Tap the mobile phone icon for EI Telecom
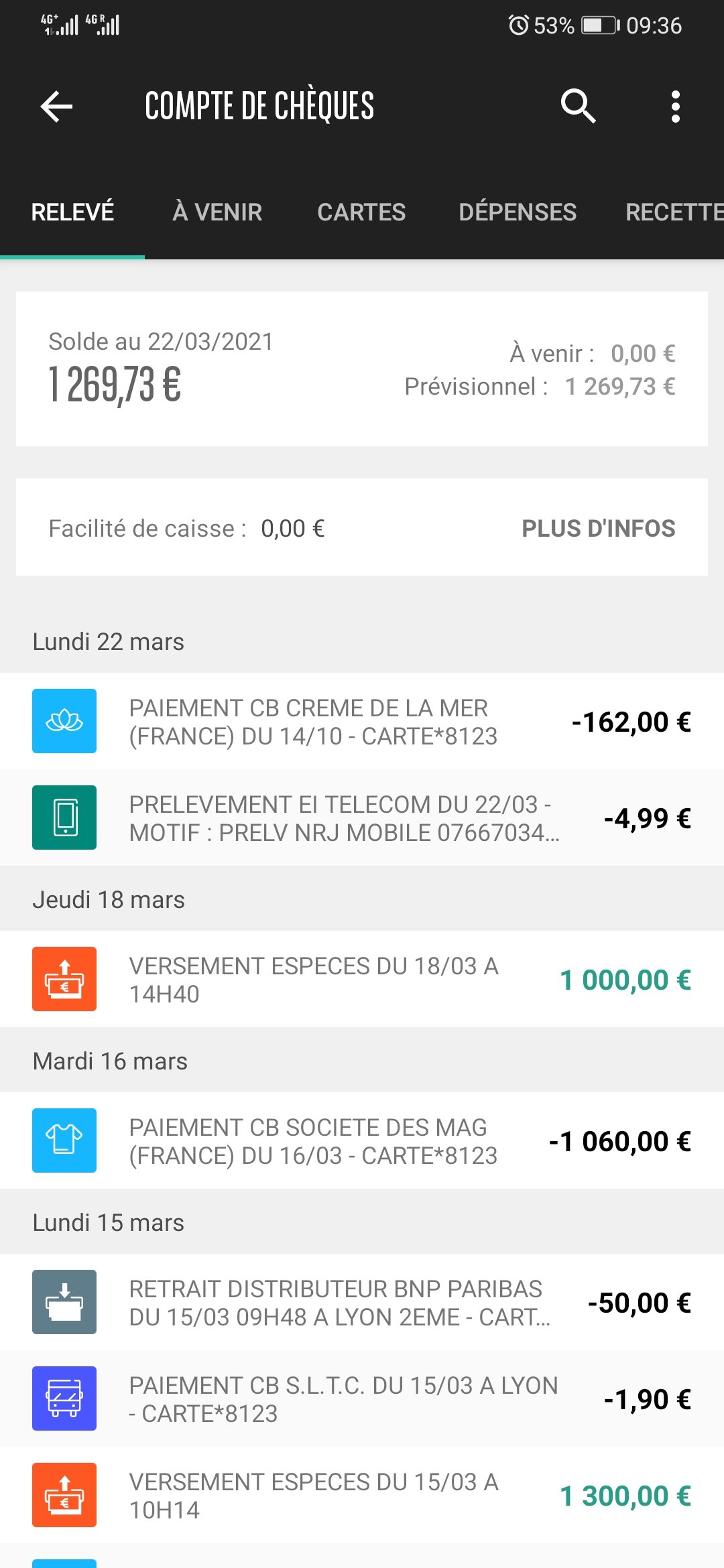This screenshot has width=724, height=1568. click(x=64, y=818)
